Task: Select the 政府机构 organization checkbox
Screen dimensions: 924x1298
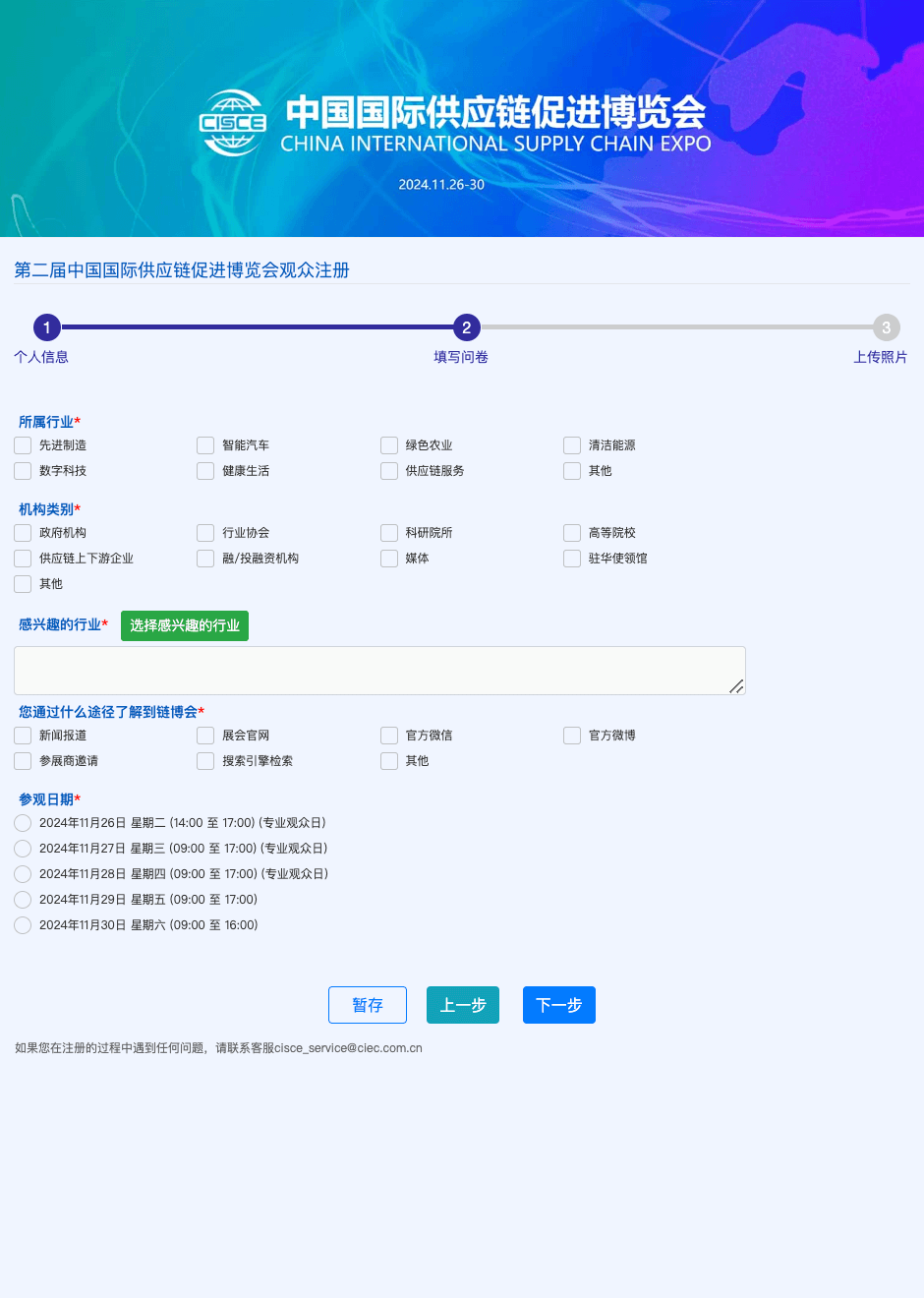Action: coord(23,533)
